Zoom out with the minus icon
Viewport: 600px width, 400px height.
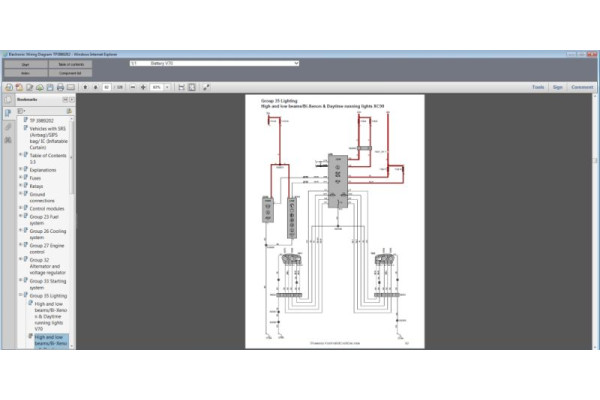(x=134, y=87)
